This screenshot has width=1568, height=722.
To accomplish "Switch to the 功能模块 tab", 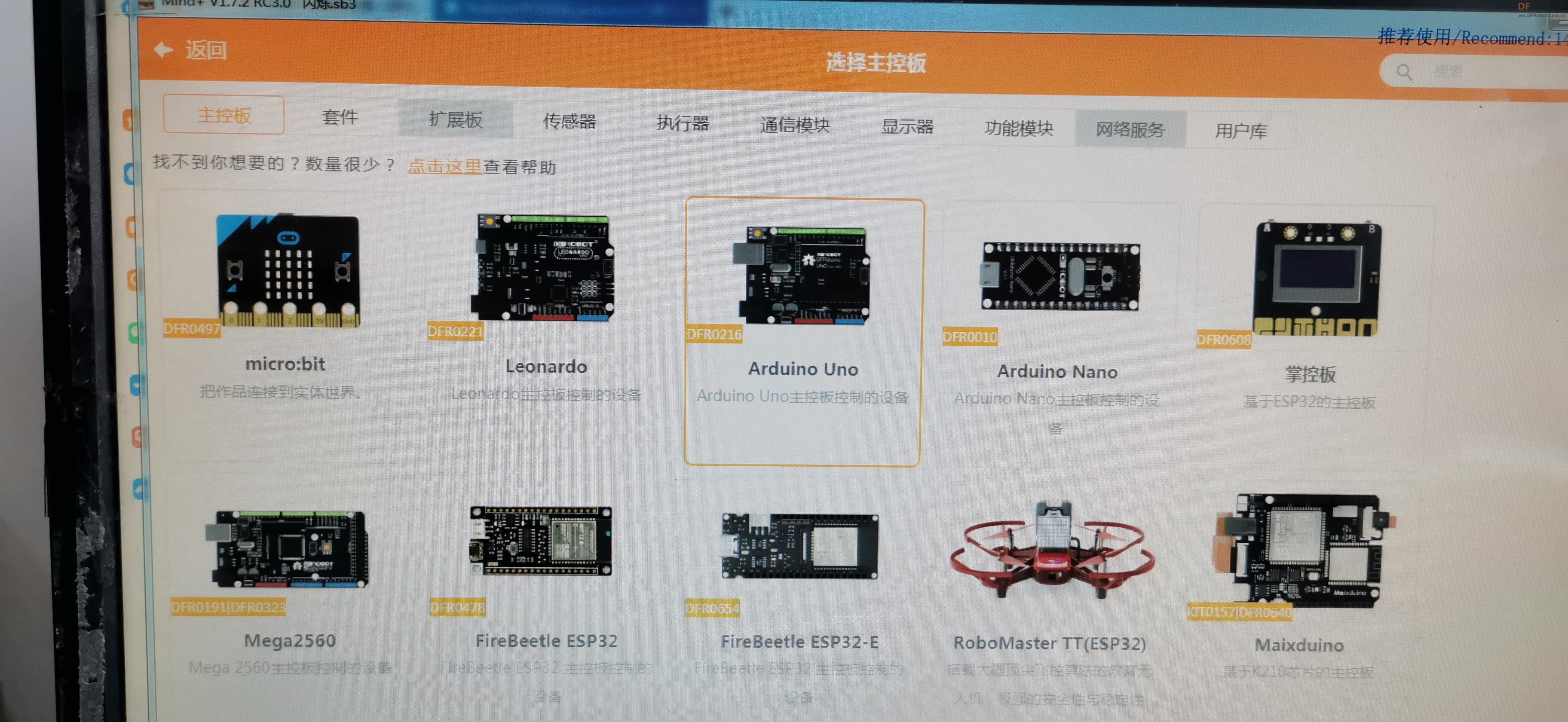I will point(1018,128).
